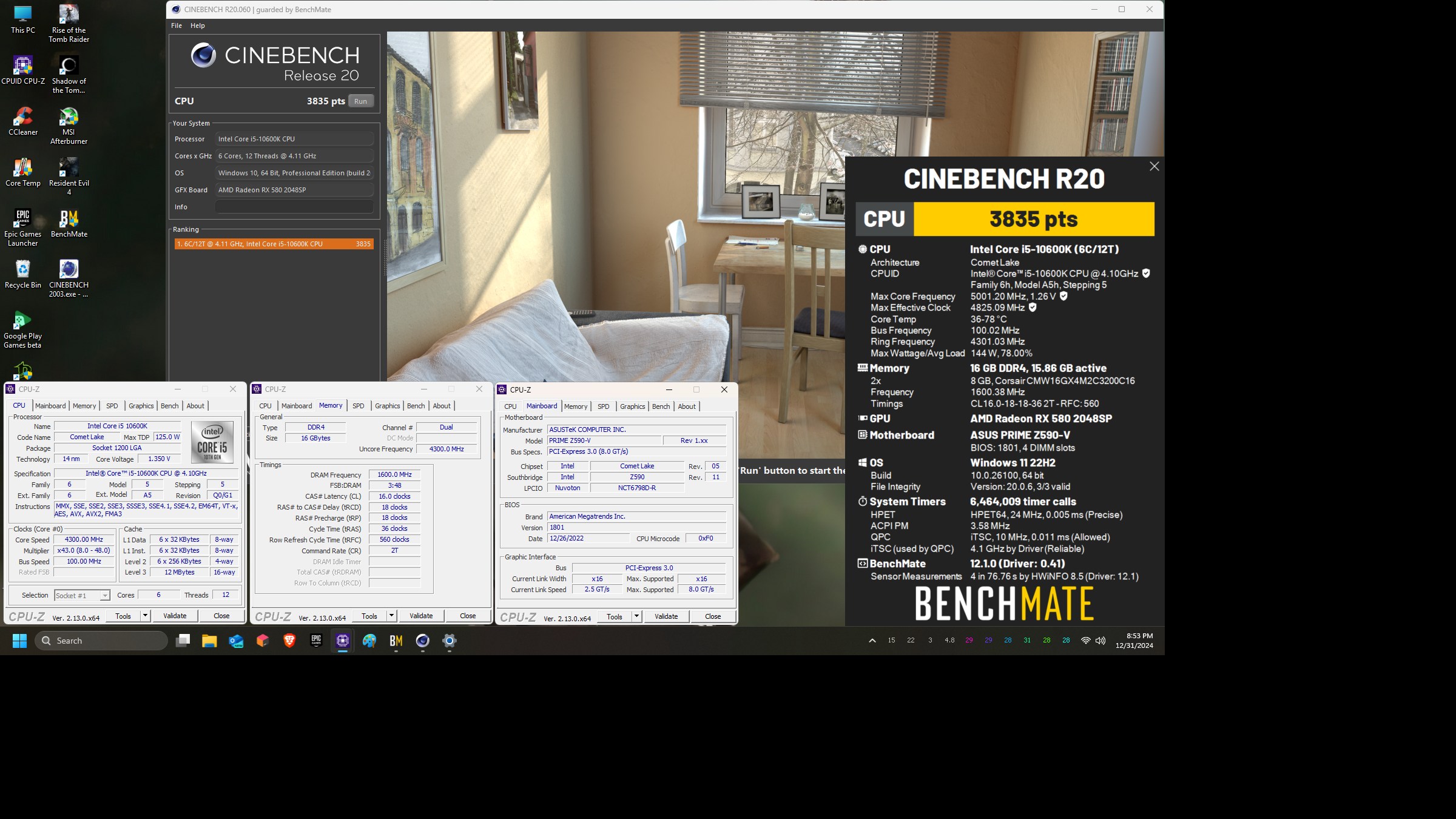Image resolution: width=1456 pixels, height=819 pixels.
Task: Expand Tools dropdown arrow in first CPU-Z
Action: (145, 616)
